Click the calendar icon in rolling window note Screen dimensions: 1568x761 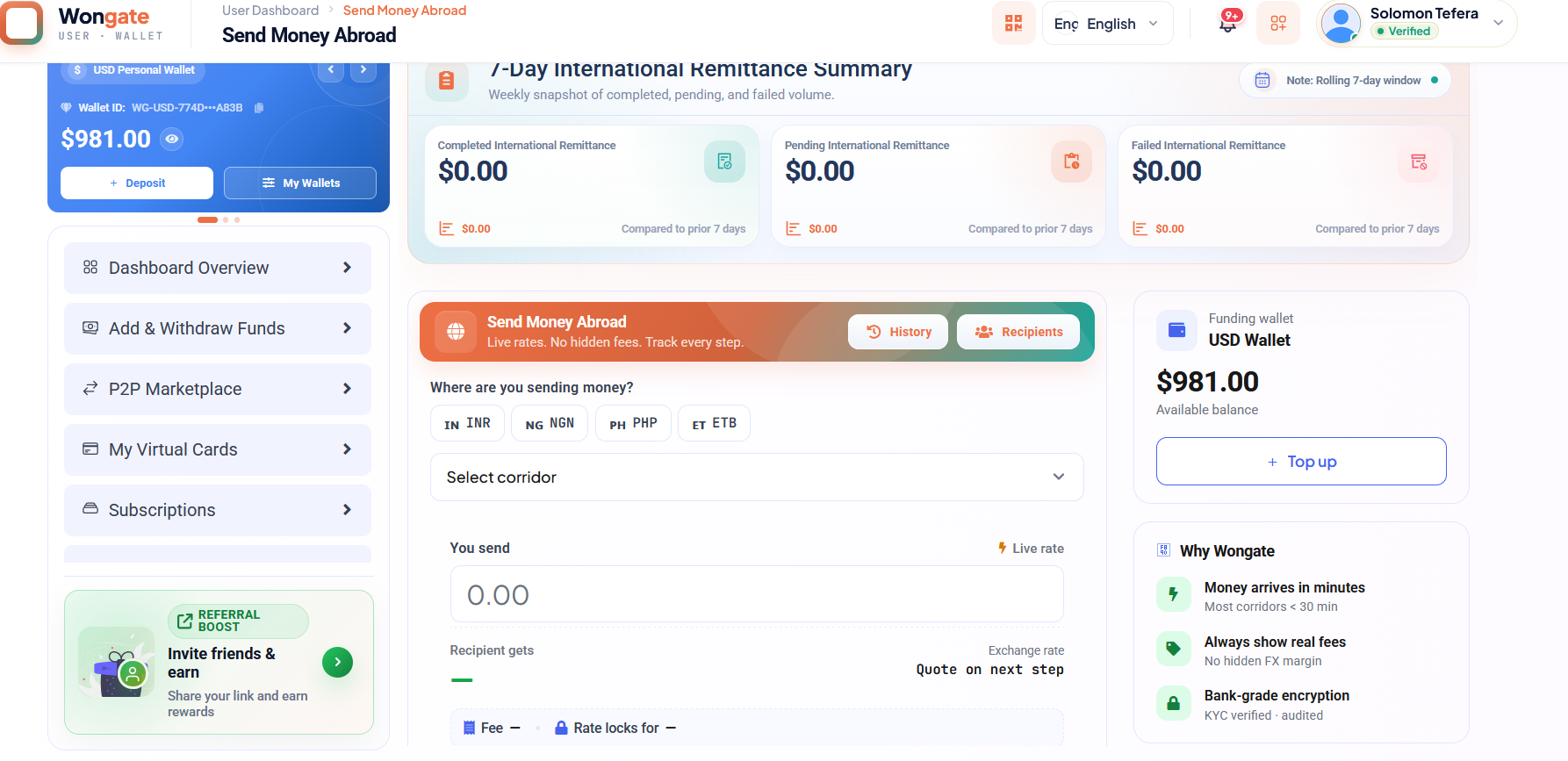pyautogui.click(x=1262, y=81)
